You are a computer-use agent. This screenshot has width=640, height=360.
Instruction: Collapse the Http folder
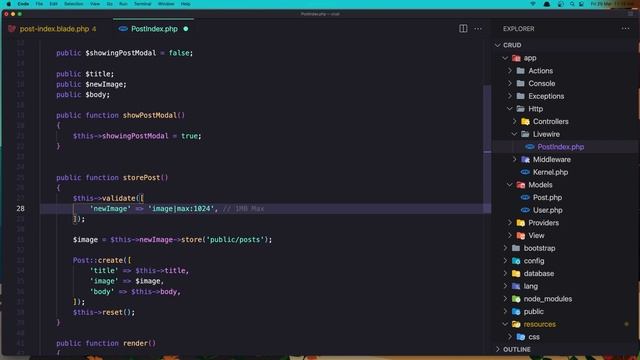click(510, 109)
